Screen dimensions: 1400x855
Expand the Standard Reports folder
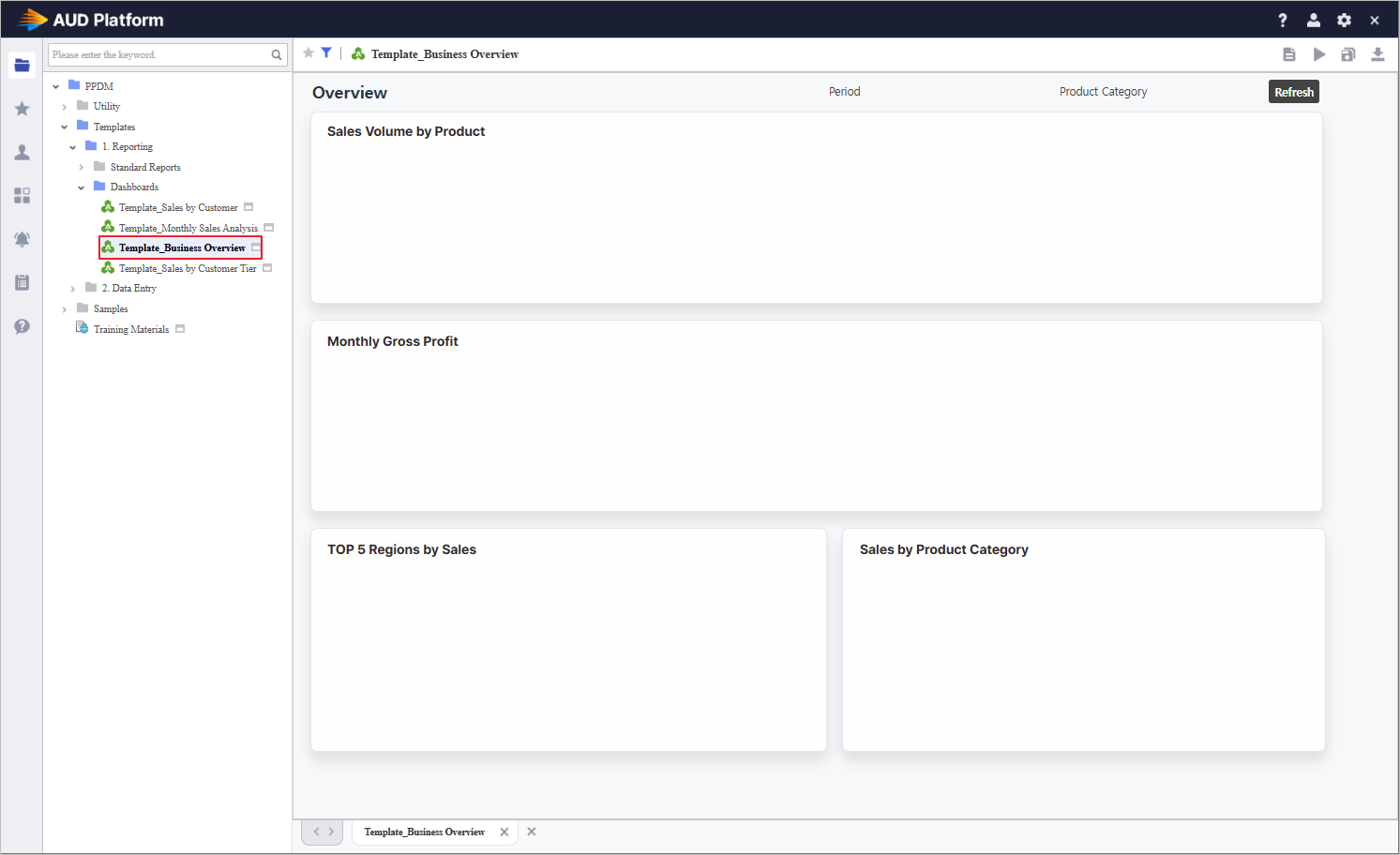(82, 168)
